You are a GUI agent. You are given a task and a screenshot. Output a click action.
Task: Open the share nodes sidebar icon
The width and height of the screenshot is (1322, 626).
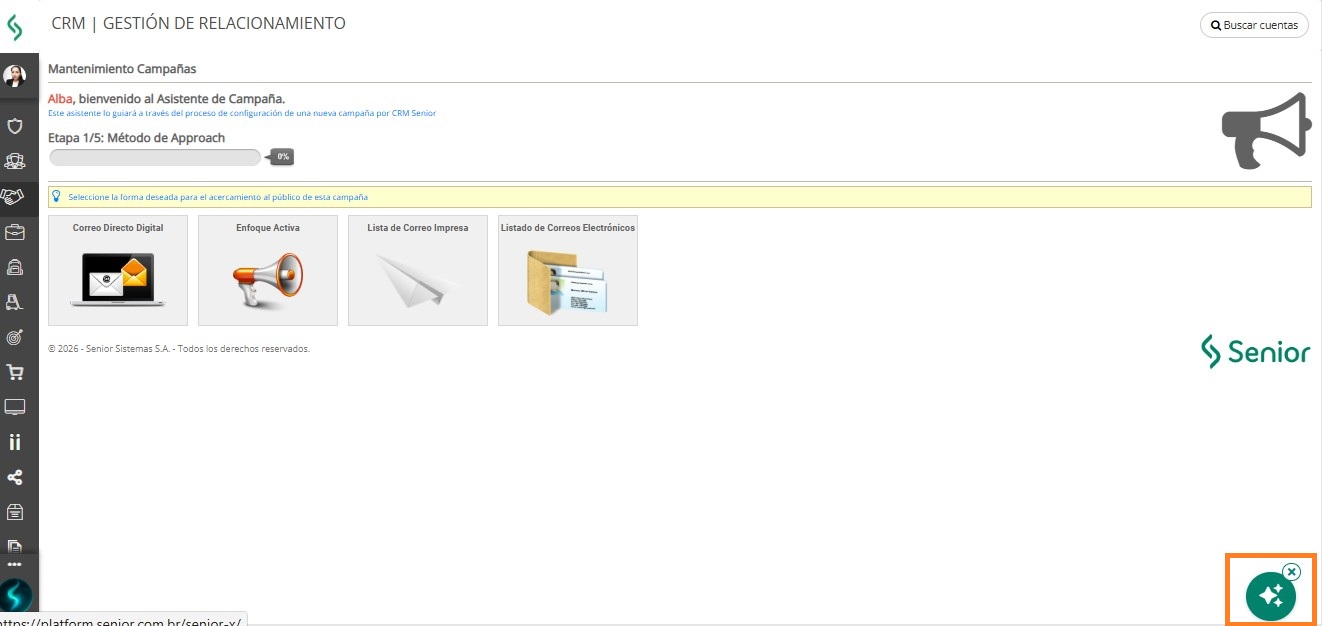15,478
